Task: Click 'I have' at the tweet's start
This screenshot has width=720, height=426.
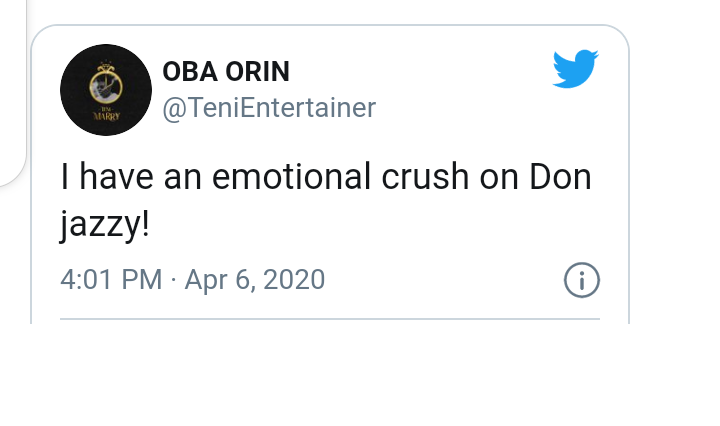Action: click(107, 177)
